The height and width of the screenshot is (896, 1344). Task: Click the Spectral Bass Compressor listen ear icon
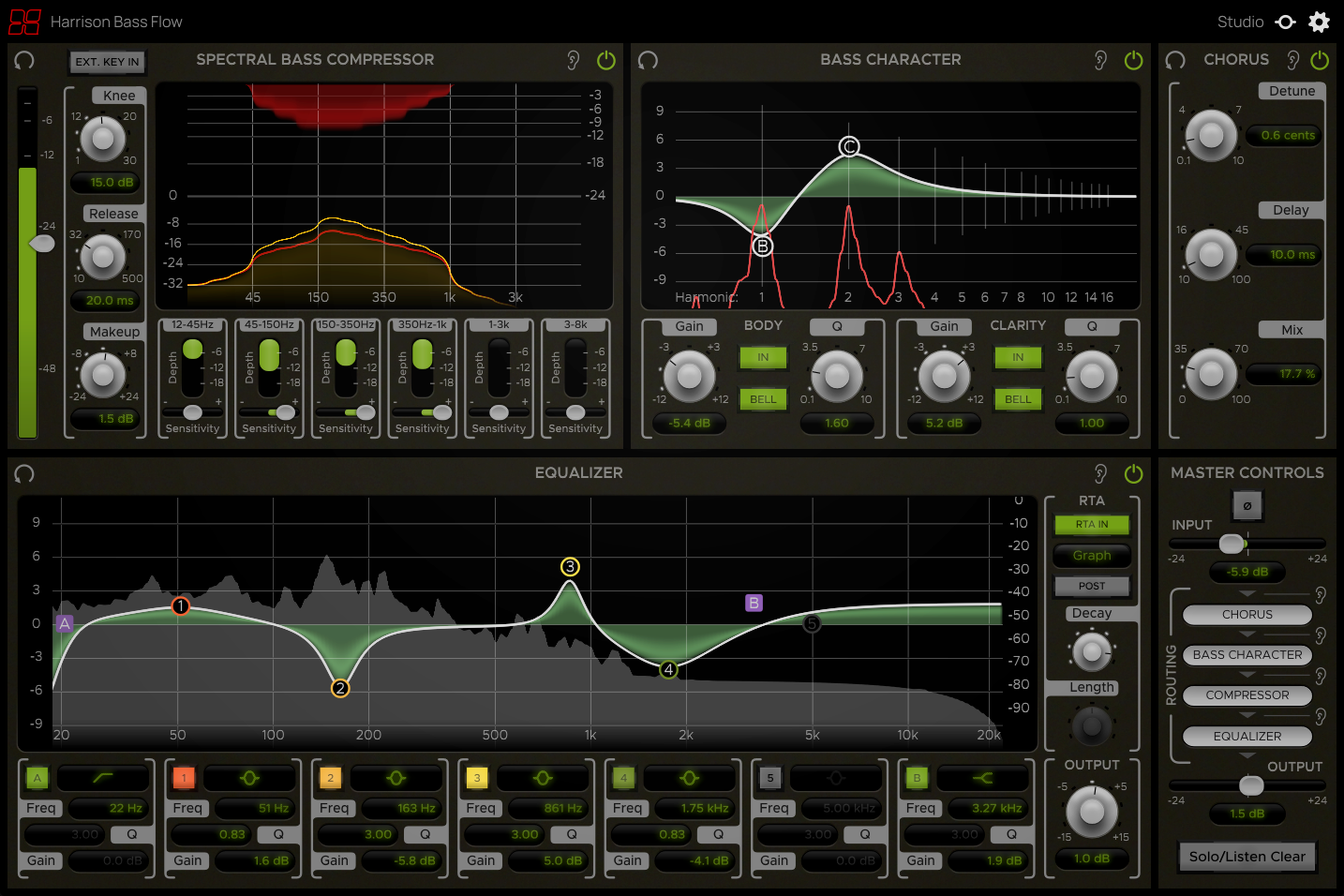point(574,60)
